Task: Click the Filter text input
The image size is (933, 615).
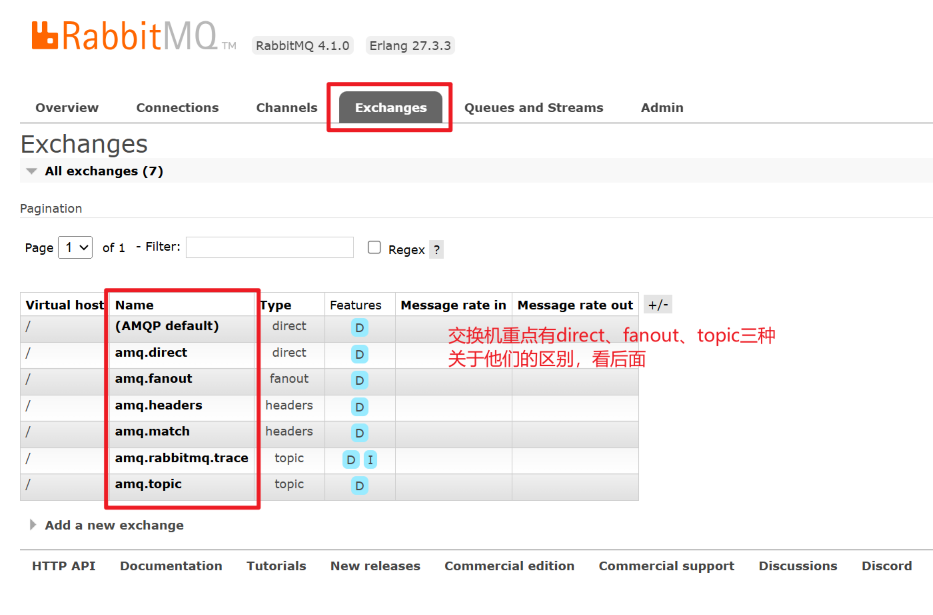Action: 270,247
